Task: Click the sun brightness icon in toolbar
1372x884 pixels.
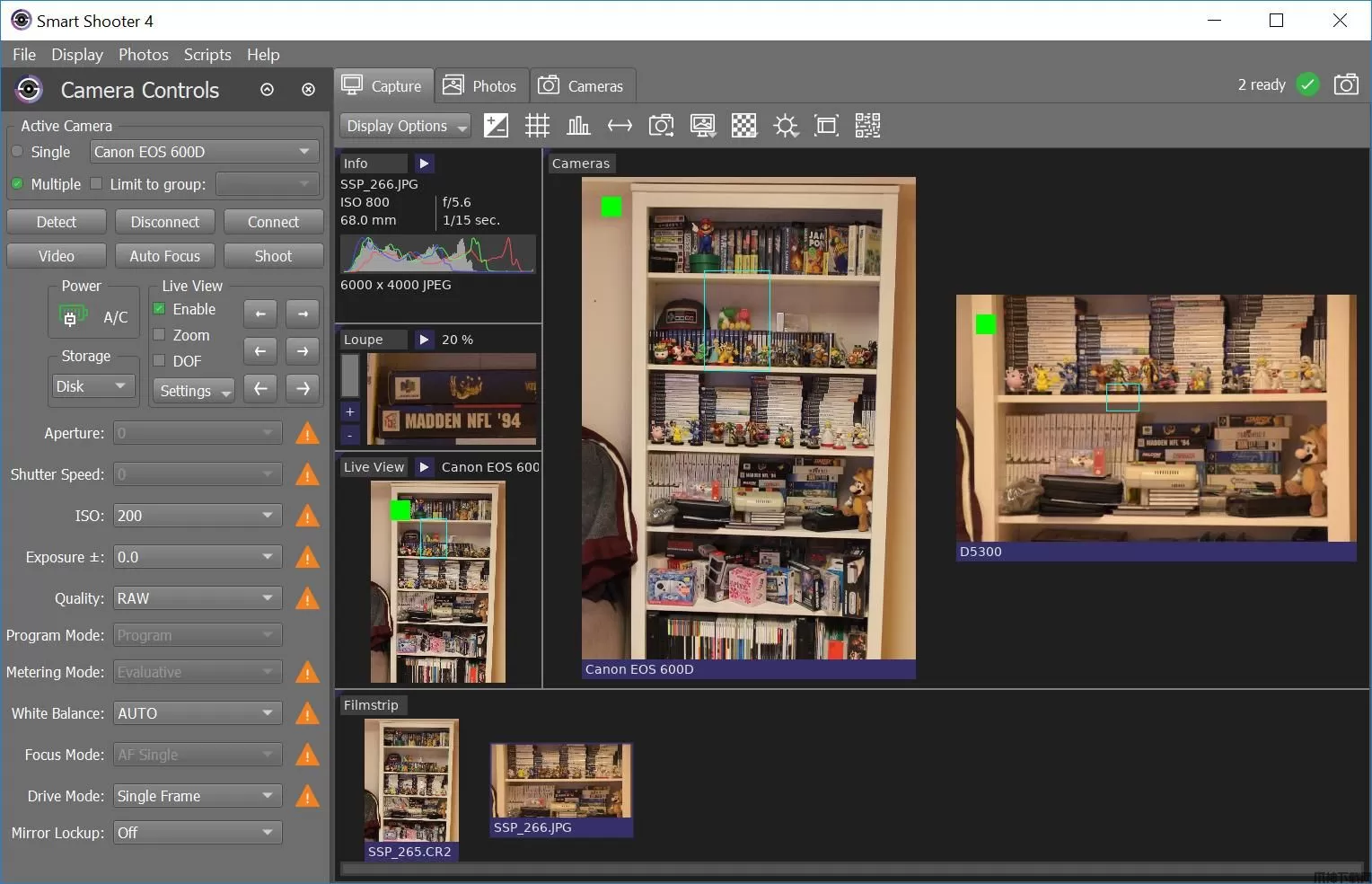Action: point(786,126)
